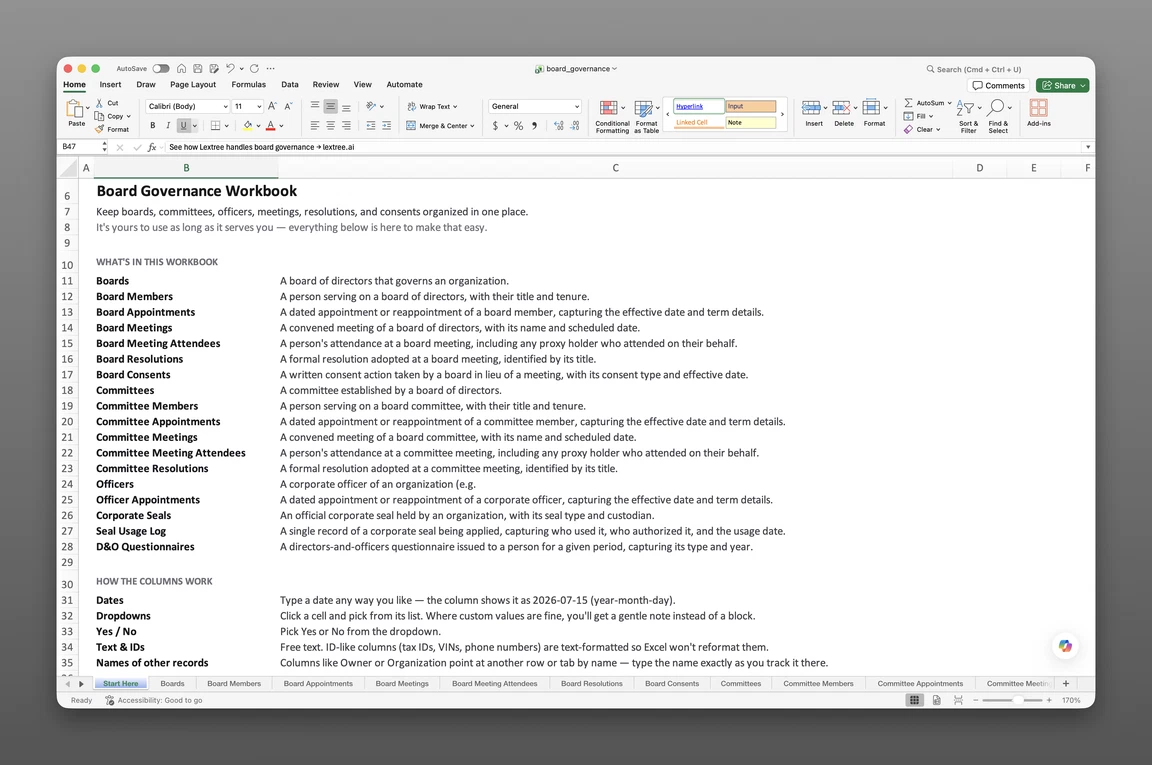1152x765 pixels.
Task: Click the Increase Indent icon
Action: (386, 126)
